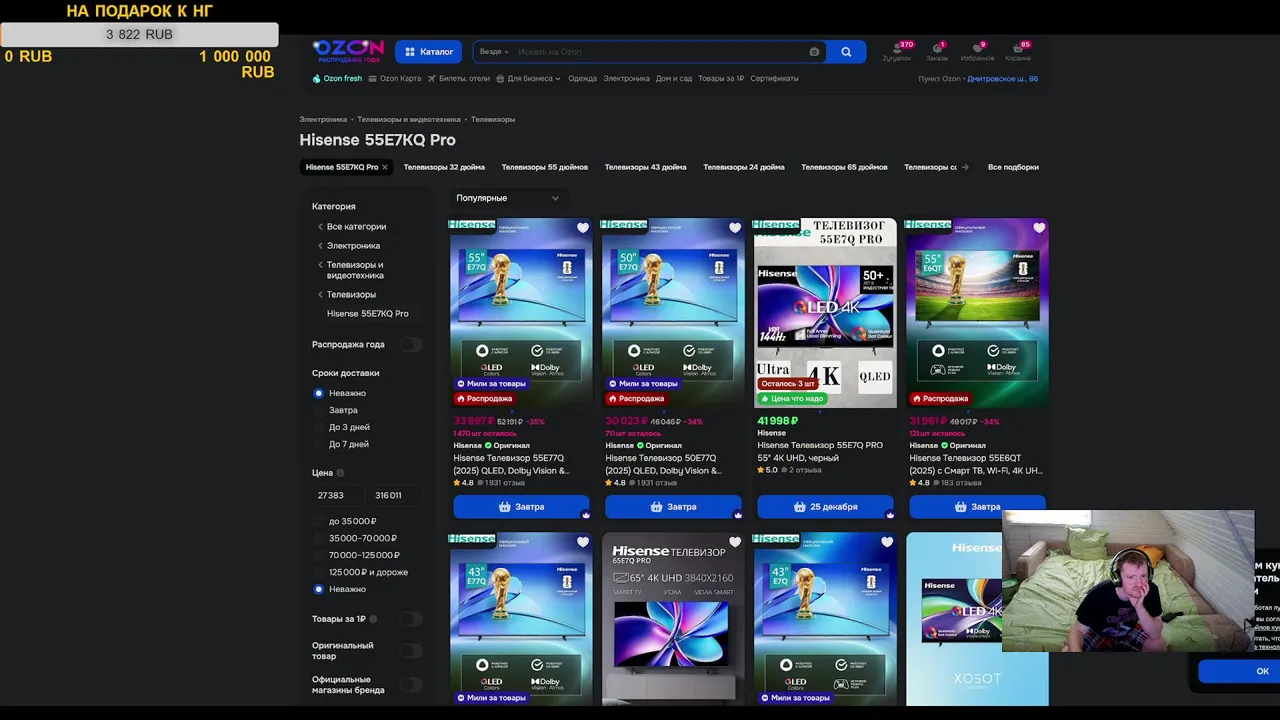Open the Каталог button
Screen dimensions: 1280x720
point(430,52)
